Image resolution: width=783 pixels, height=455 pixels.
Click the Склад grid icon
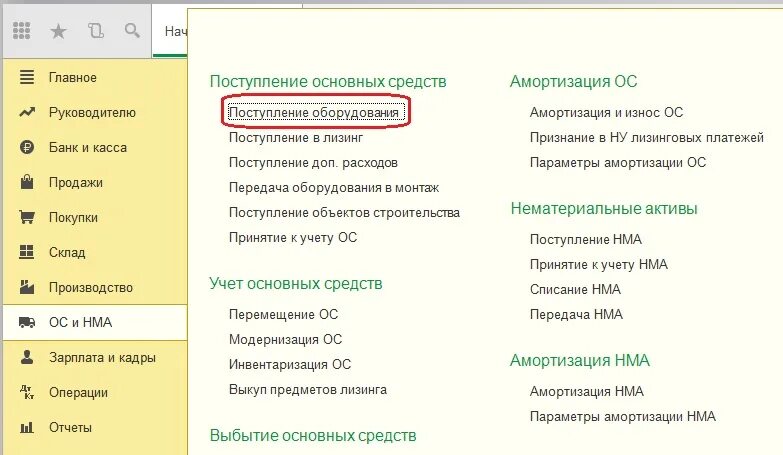[x=27, y=252]
